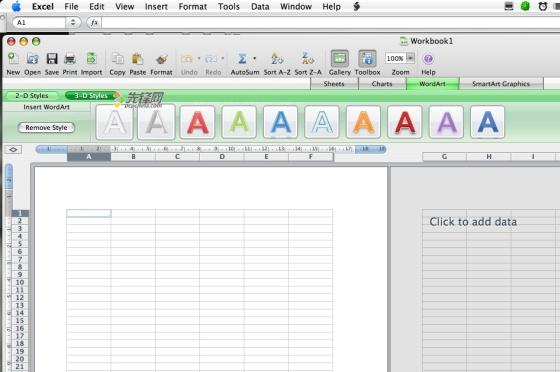
Task: Click the Remove Style button
Action: (x=46, y=127)
